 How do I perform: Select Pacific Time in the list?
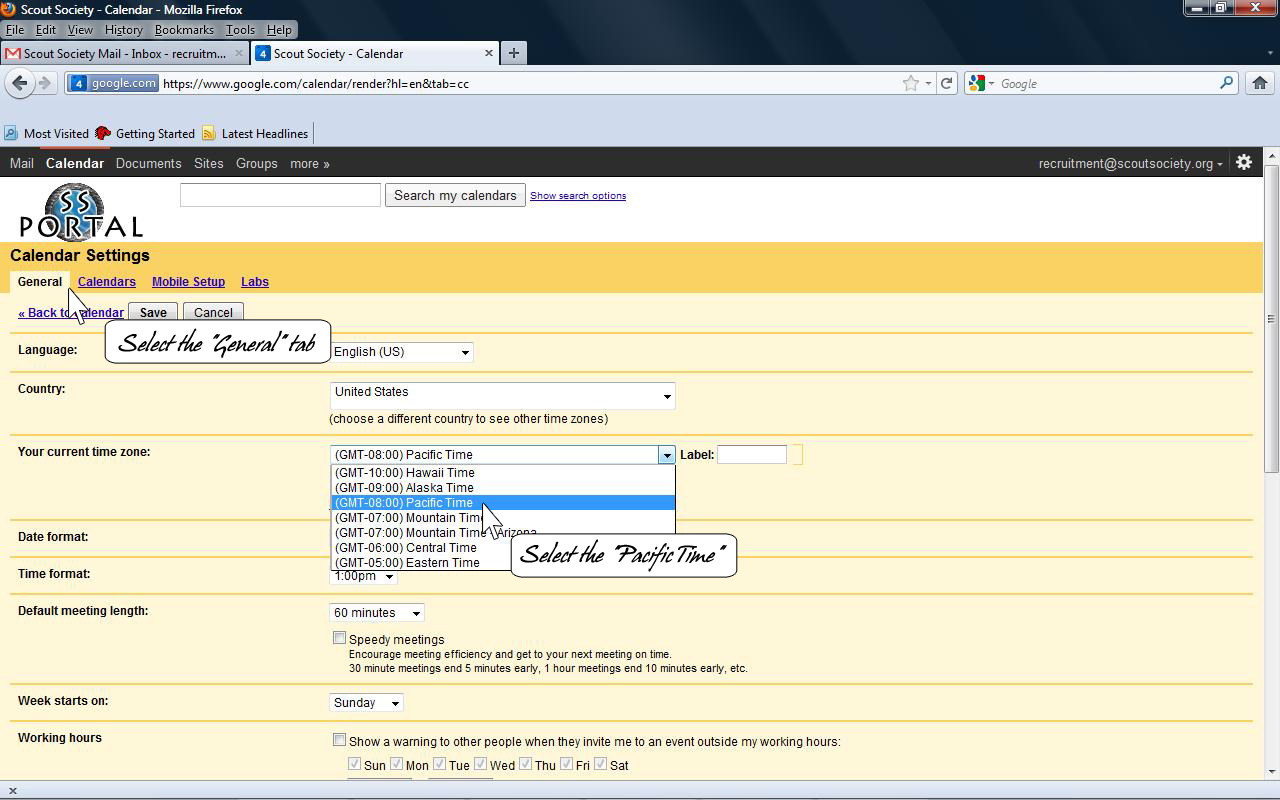click(x=503, y=502)
